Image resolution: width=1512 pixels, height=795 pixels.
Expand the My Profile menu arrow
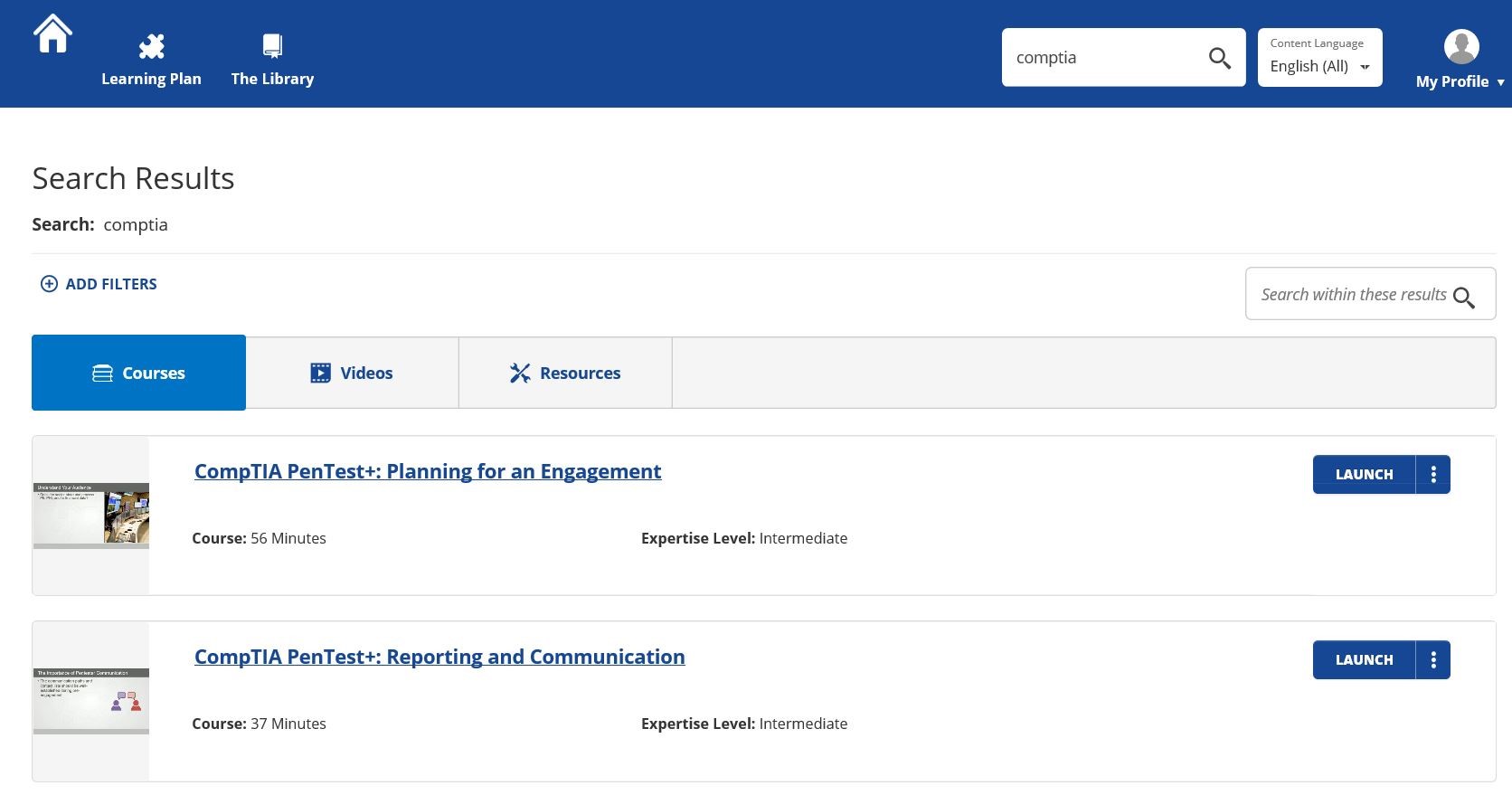(x=1501, y=82)
